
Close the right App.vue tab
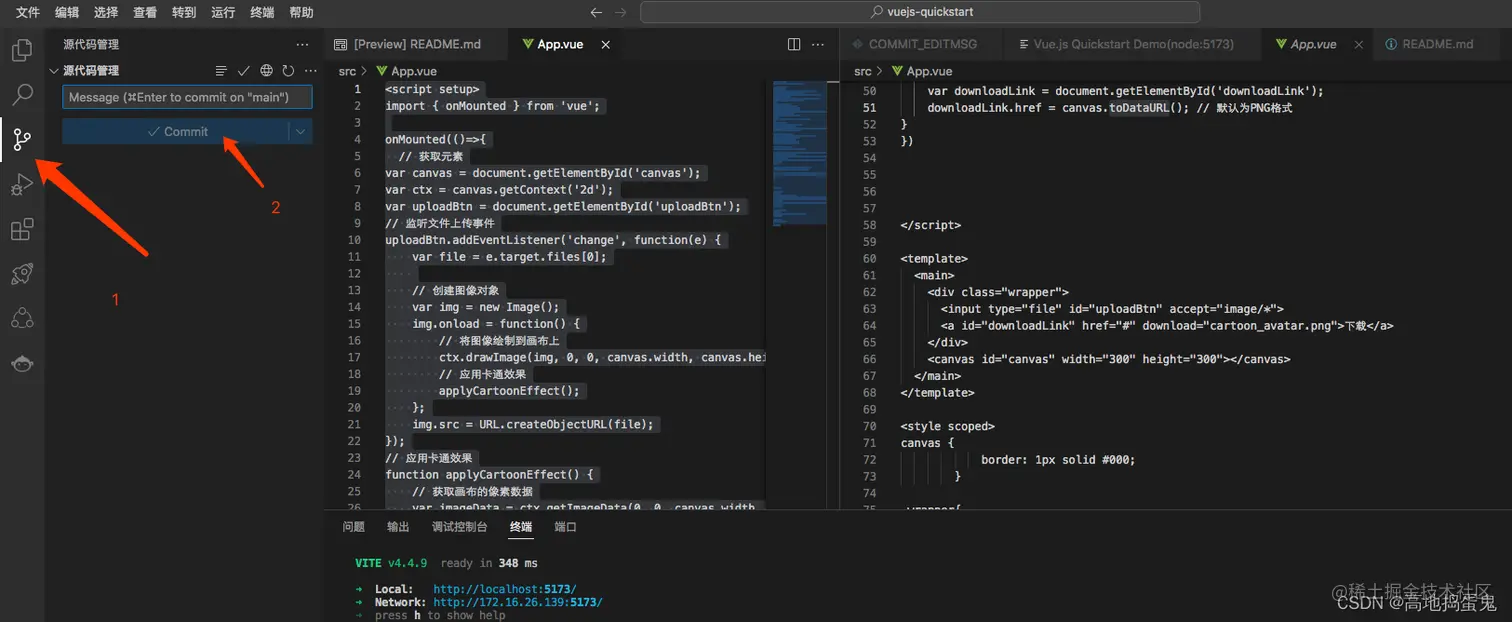[x=1358, y=44]
